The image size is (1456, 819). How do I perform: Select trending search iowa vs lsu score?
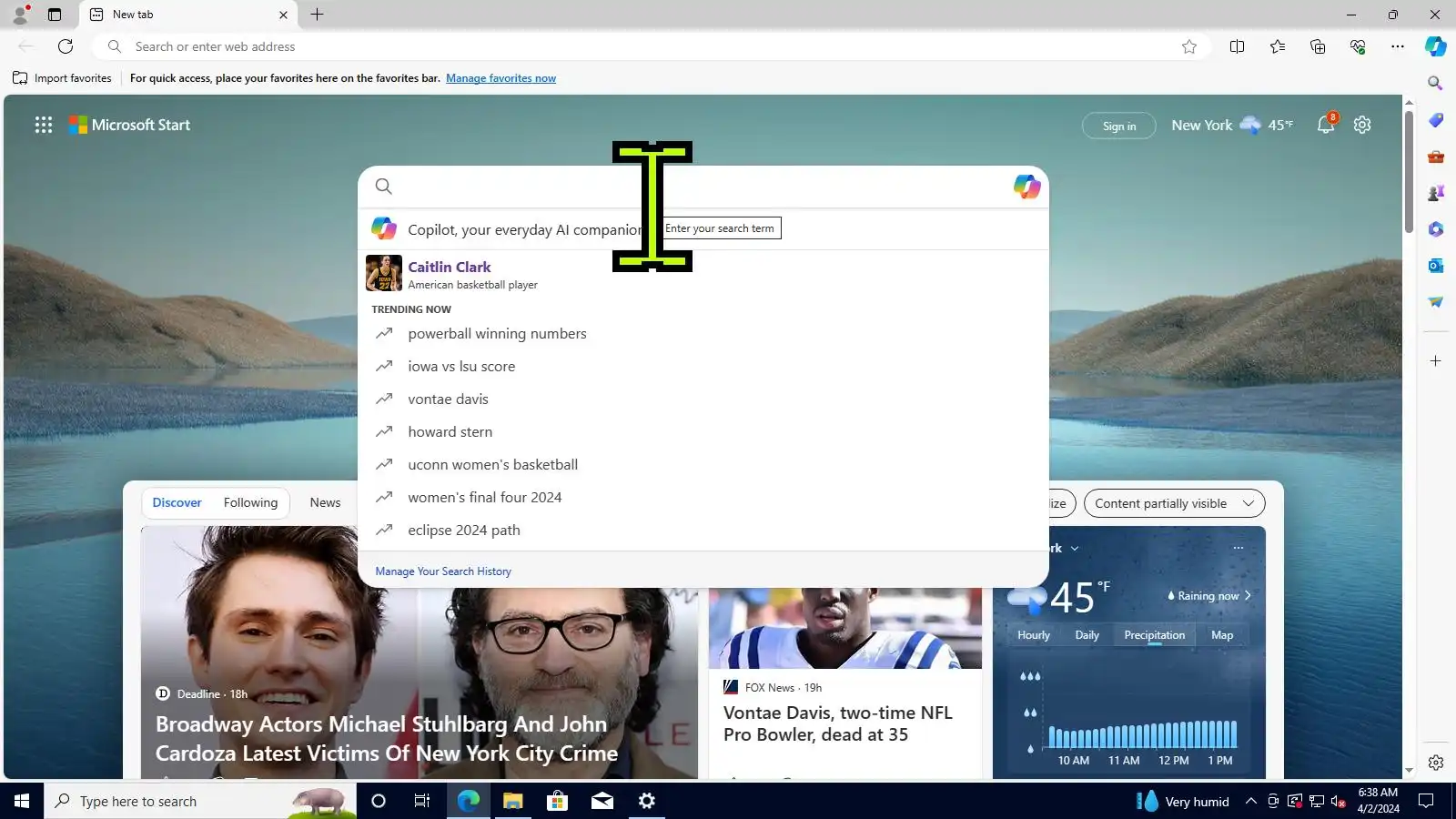703,367
